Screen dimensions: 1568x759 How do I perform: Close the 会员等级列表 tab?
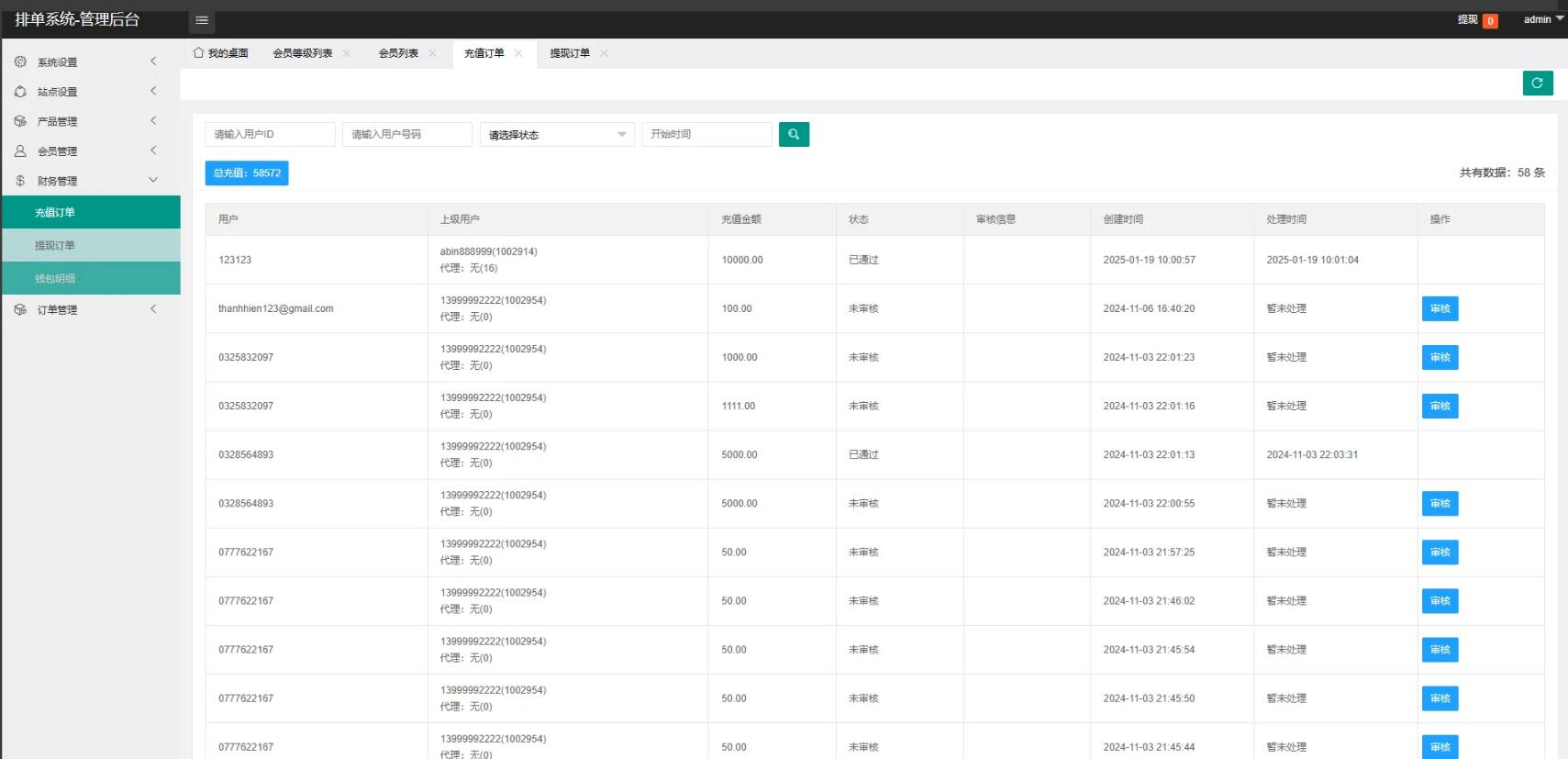click(x=347, y=53)
